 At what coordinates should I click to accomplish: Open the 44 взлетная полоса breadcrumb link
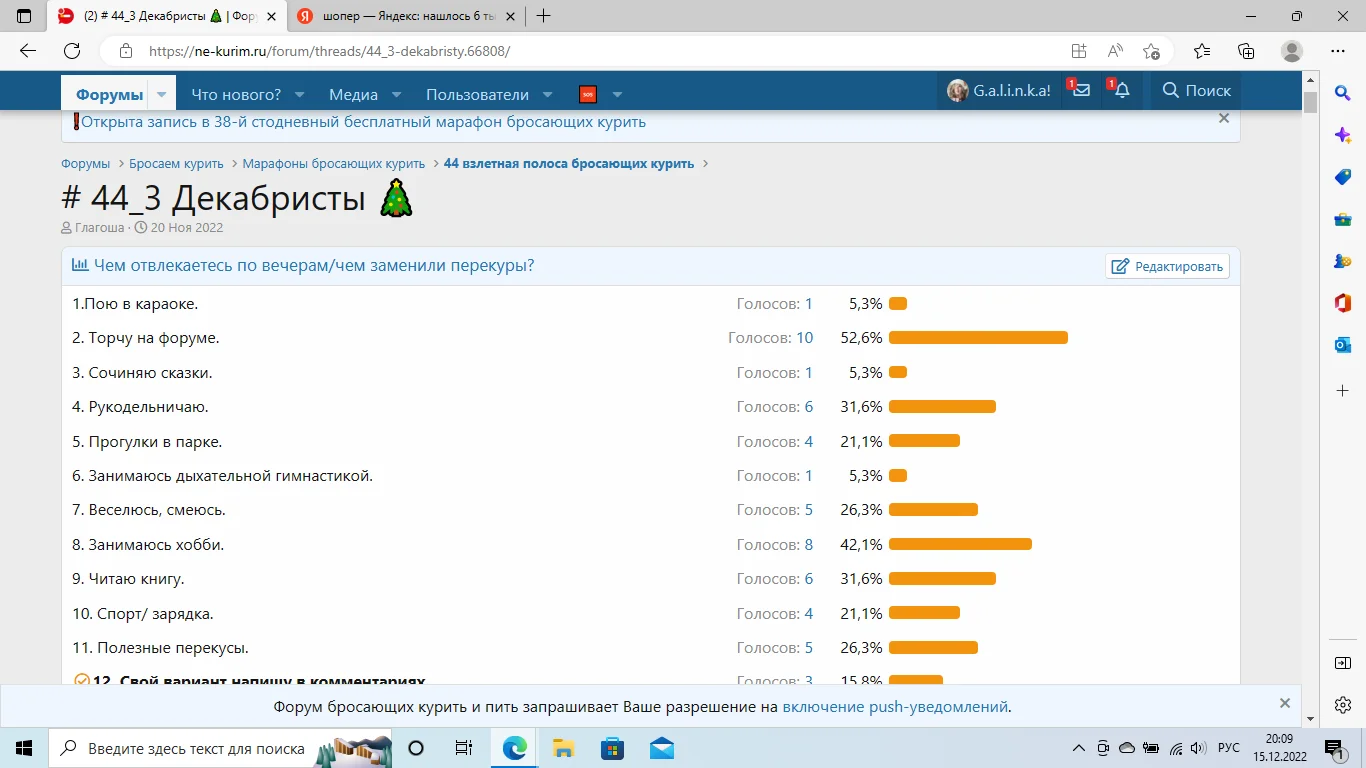[x=569, y=164]
